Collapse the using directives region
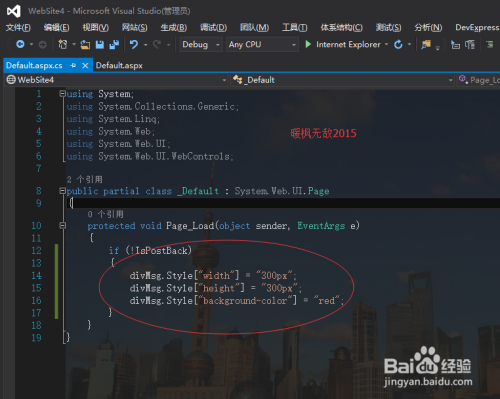Viewport: 500px width, 399px height. coord(62,94)
